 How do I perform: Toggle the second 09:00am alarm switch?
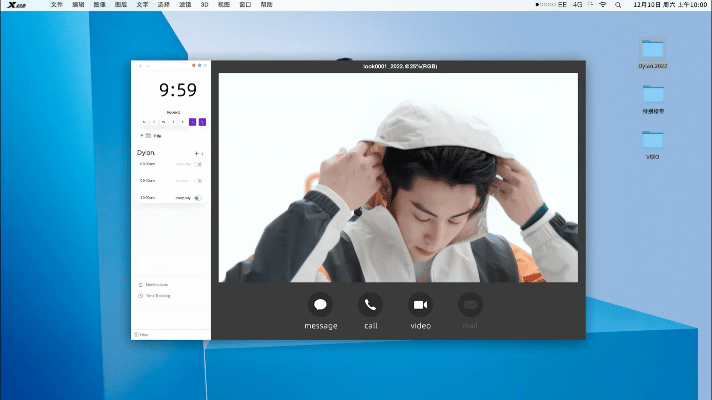click(x=198, y=181)
